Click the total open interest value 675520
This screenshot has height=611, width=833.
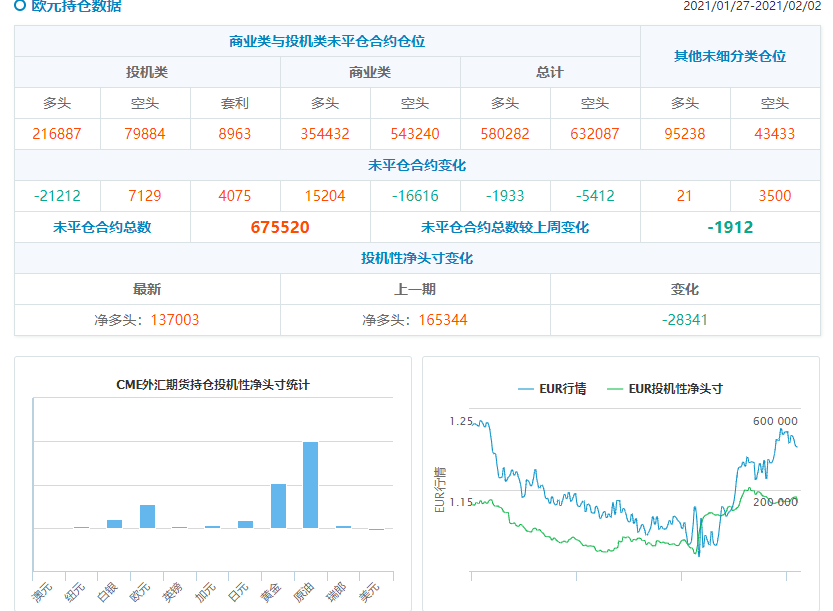point(280,227)
